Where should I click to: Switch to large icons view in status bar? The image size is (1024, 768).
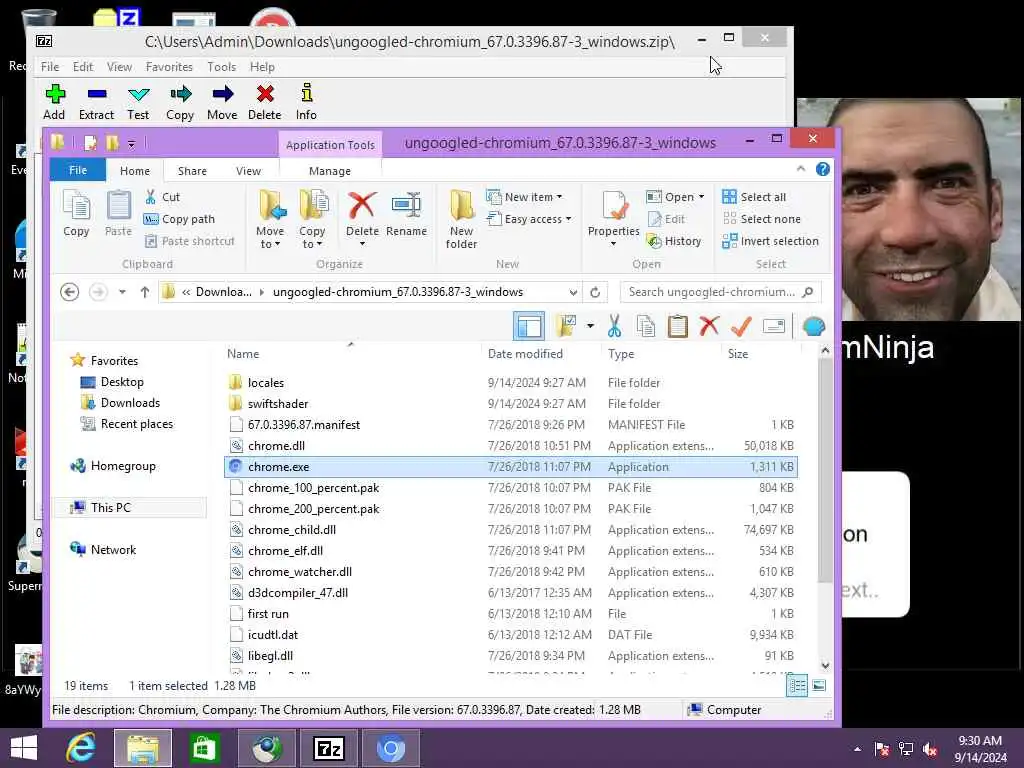(x=819, y=686)
